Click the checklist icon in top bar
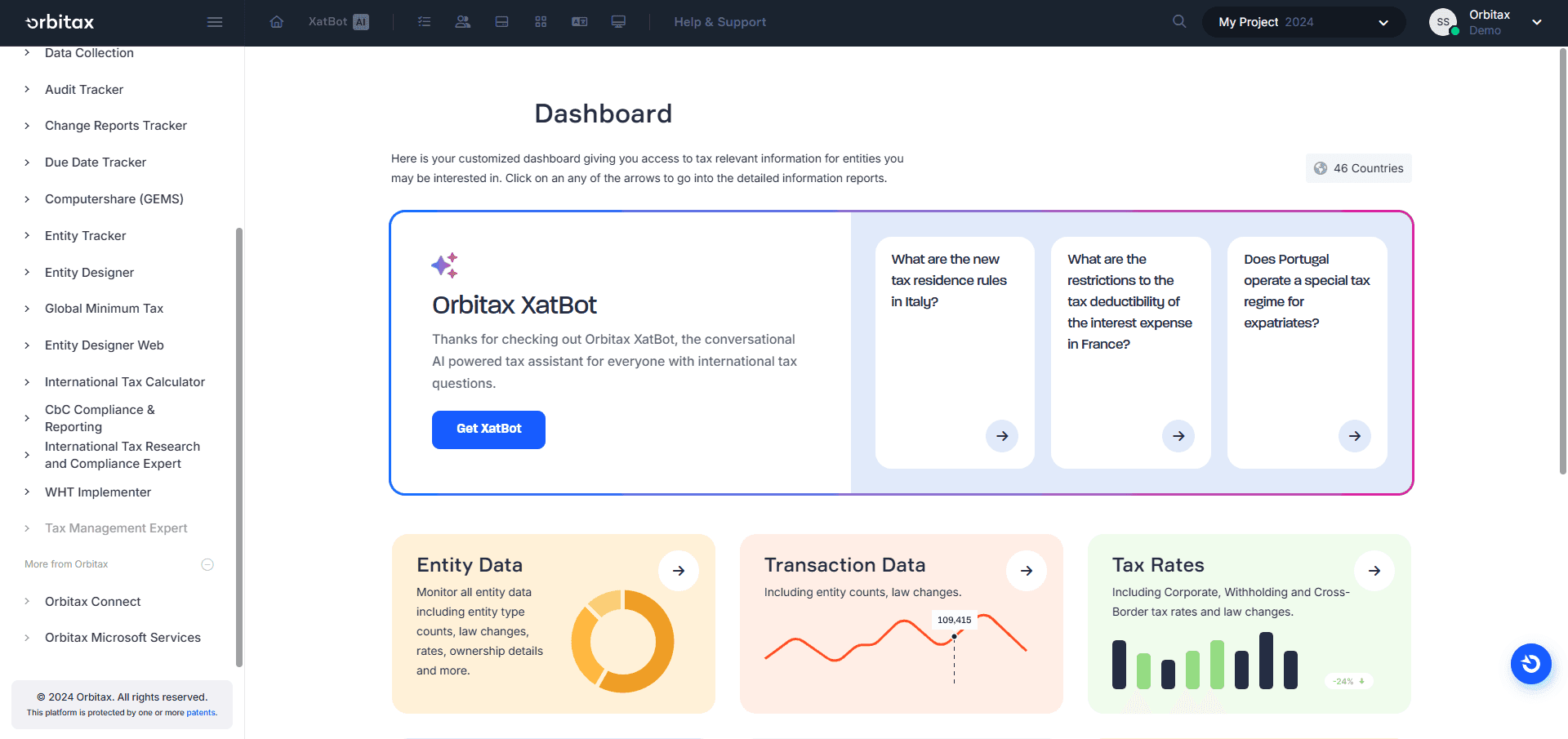The height and width of the screenshot is (739, 1568). click(424, 22)
